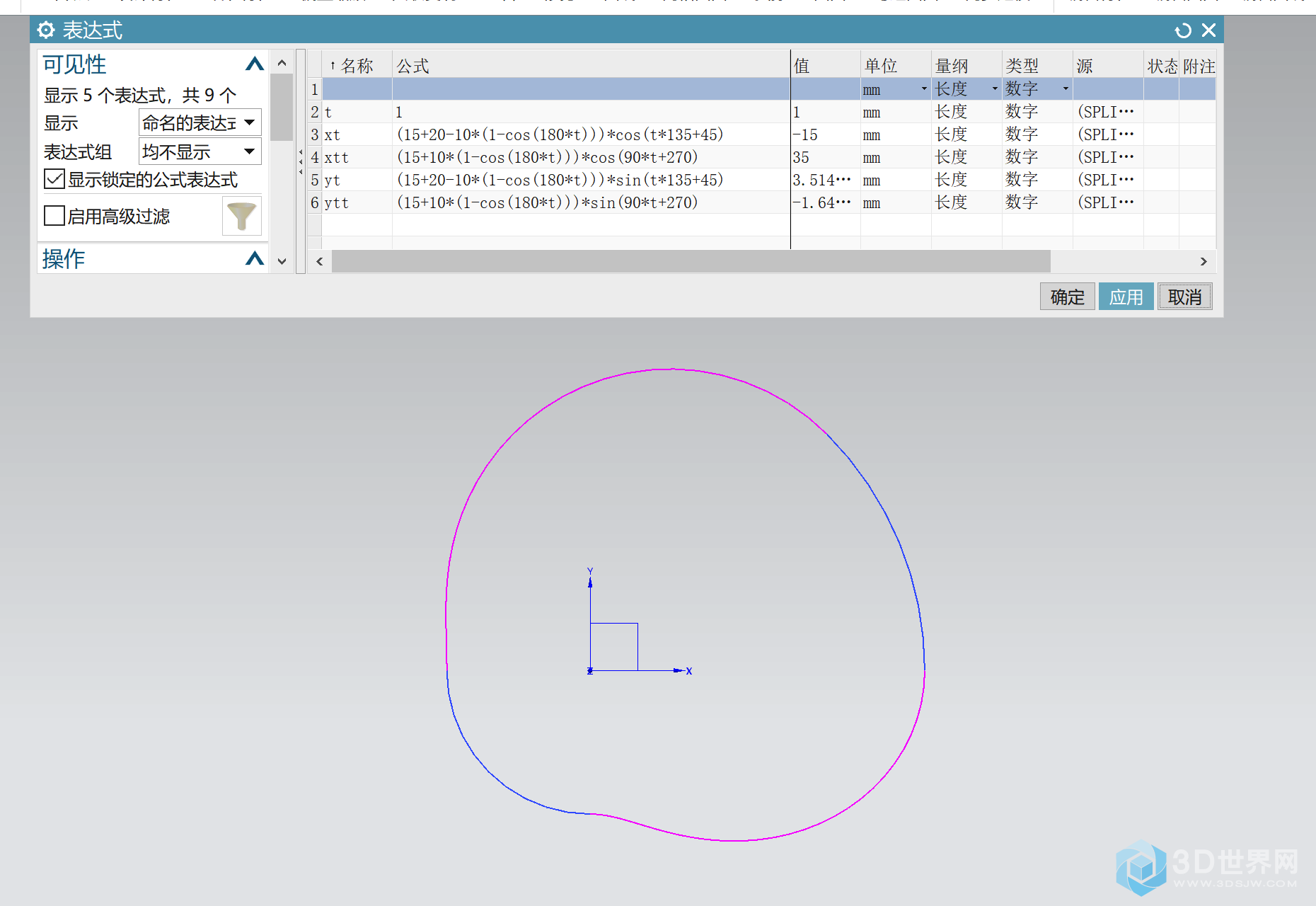Click the table's horizontal scroll left arrow

(x=320, y=261)
